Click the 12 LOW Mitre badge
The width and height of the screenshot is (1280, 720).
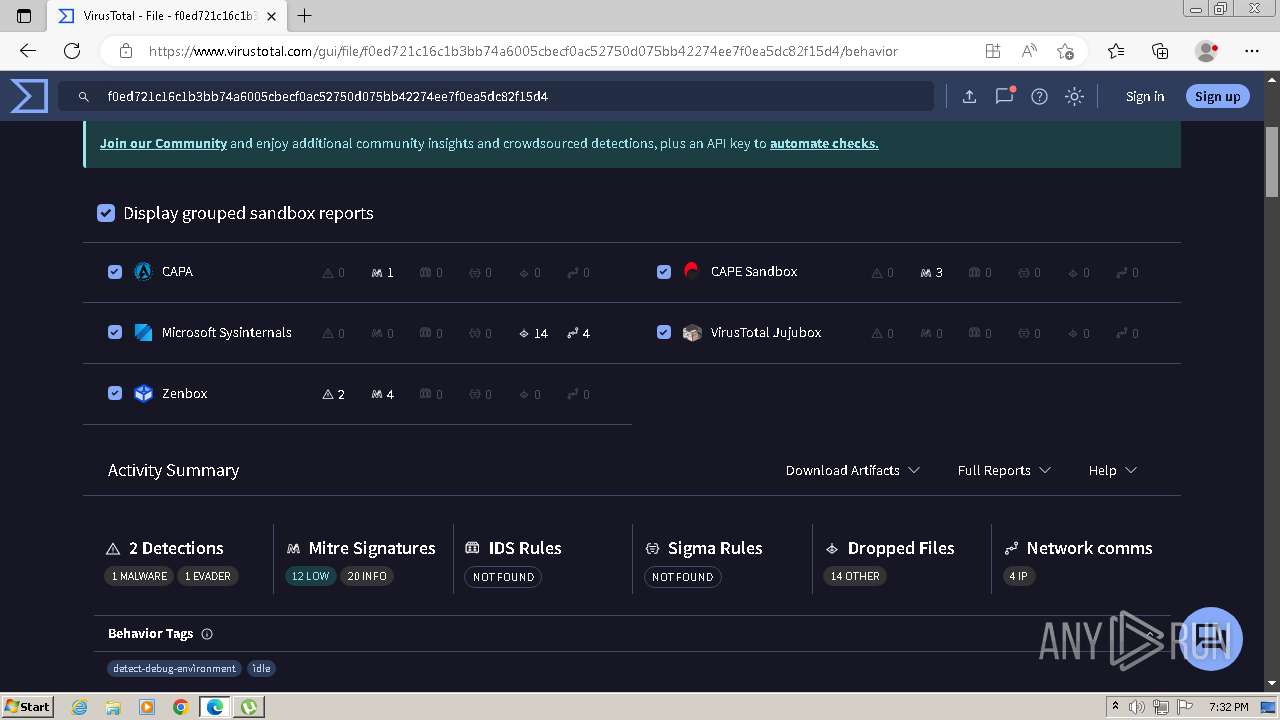point(310,576)
